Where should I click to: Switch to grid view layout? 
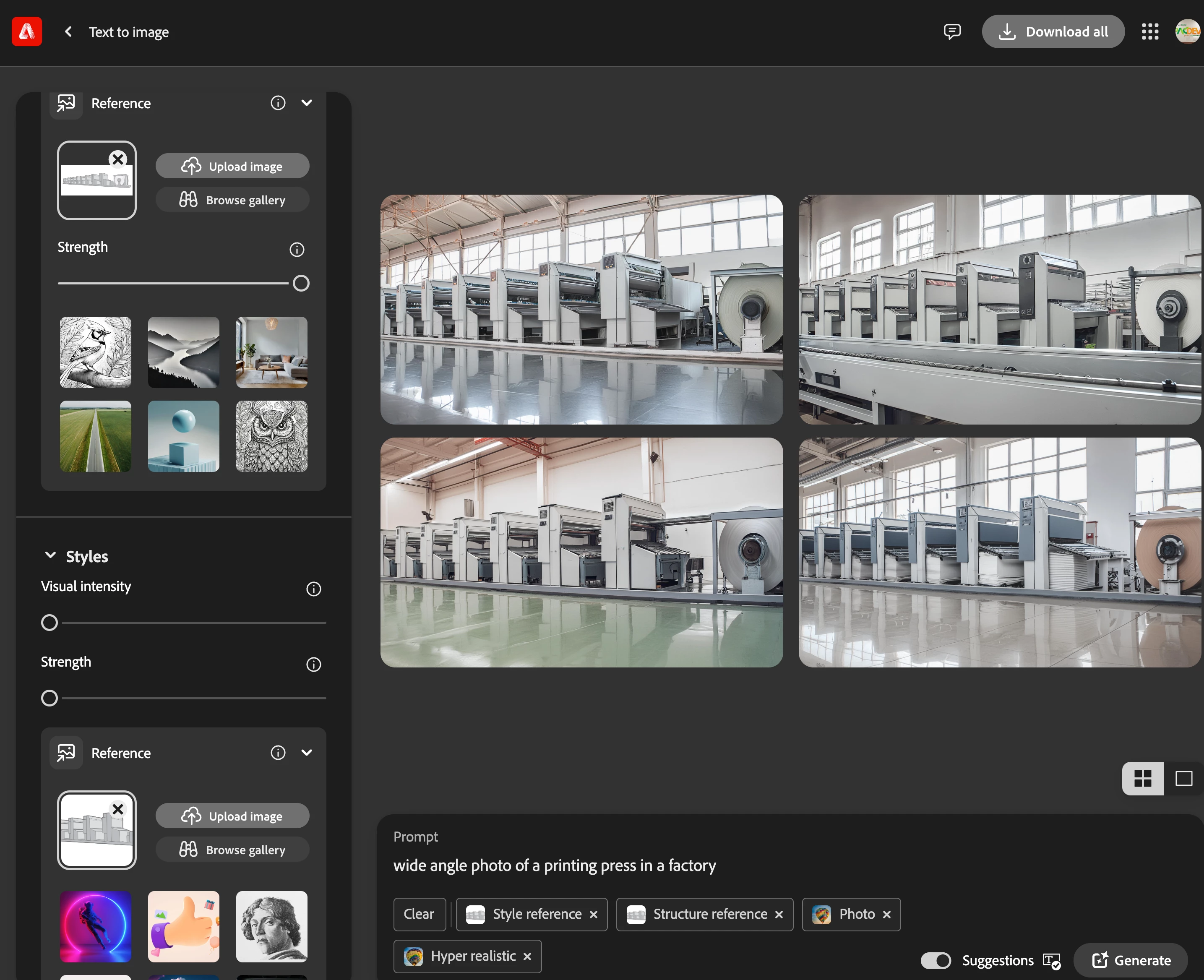[1142, 779]
